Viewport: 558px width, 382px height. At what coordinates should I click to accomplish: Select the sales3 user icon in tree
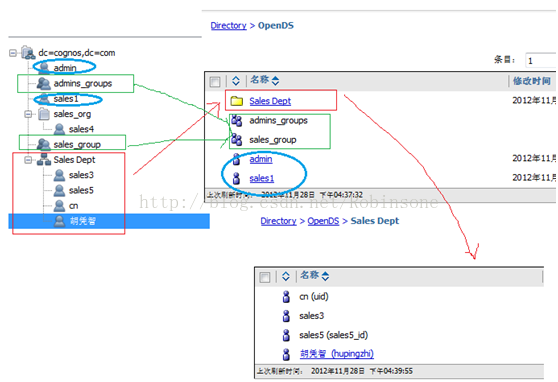pos(59,175)
